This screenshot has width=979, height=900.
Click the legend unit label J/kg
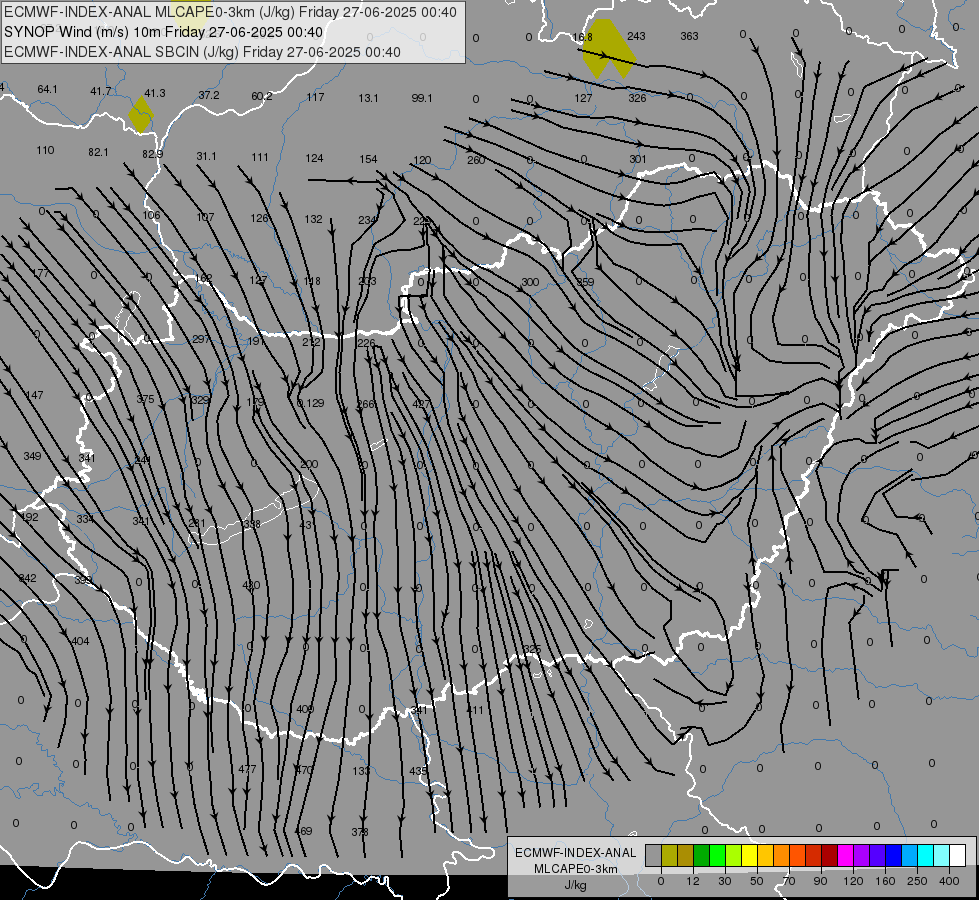pos(576,885)
